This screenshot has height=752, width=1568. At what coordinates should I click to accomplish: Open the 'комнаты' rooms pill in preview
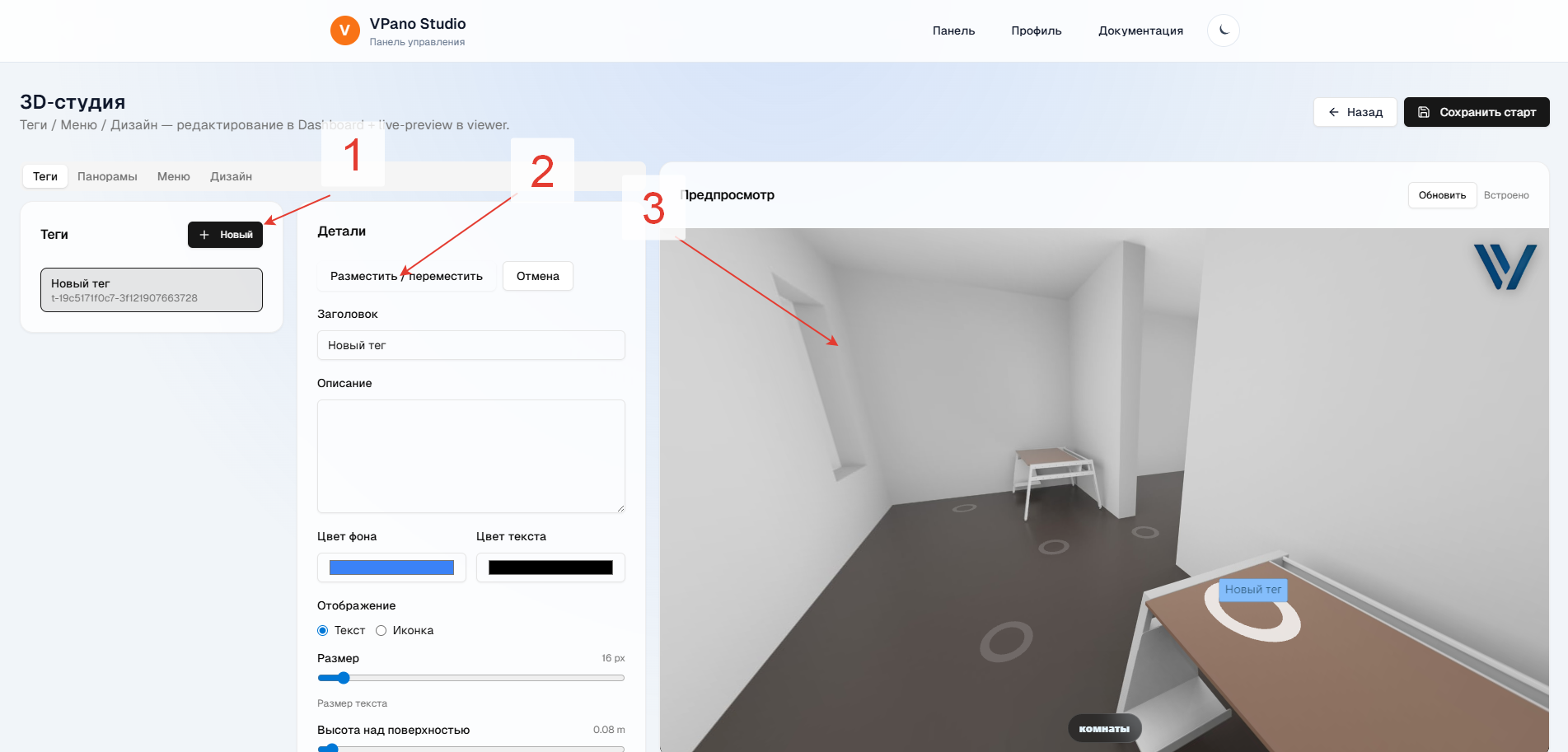(x=1104, y=729)
